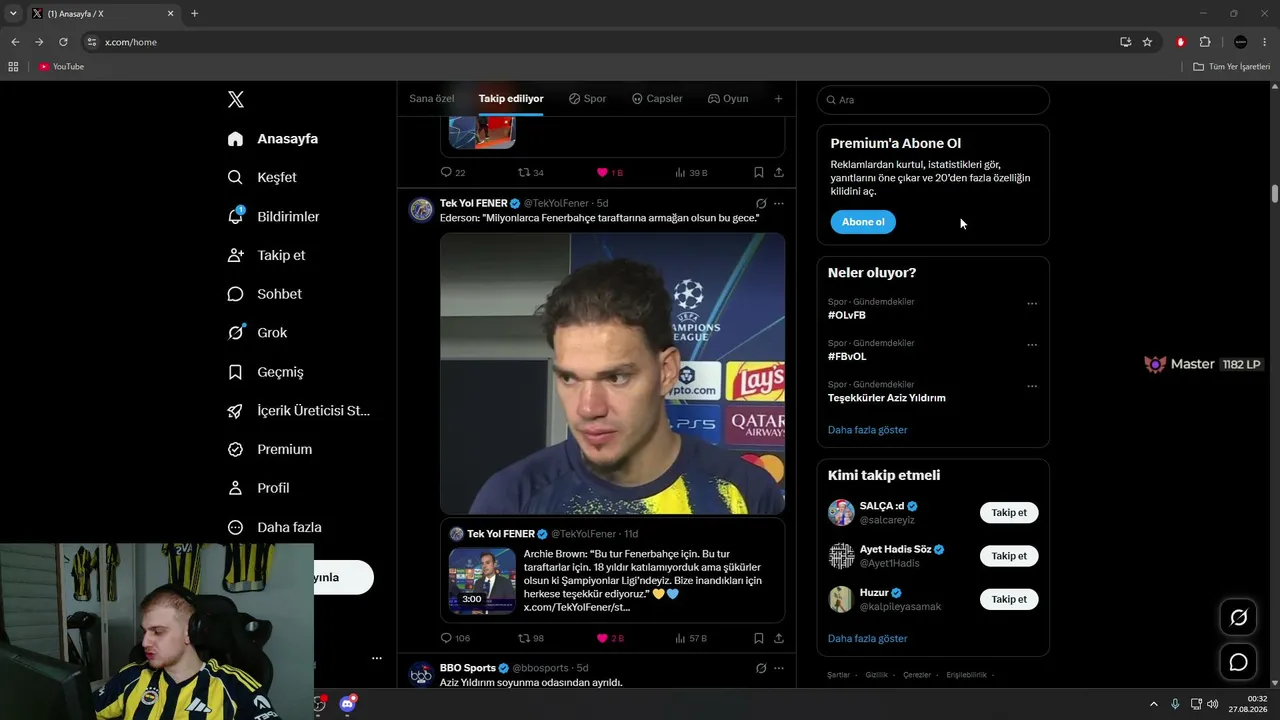This screenshot has width=1280, height=720.
Task: Open Oyun timeline tab
Action: 728,99
